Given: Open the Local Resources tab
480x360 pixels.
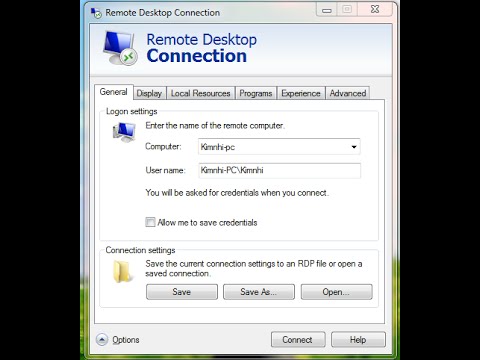Looking at the screenshot, I should [x=201, y=93].
